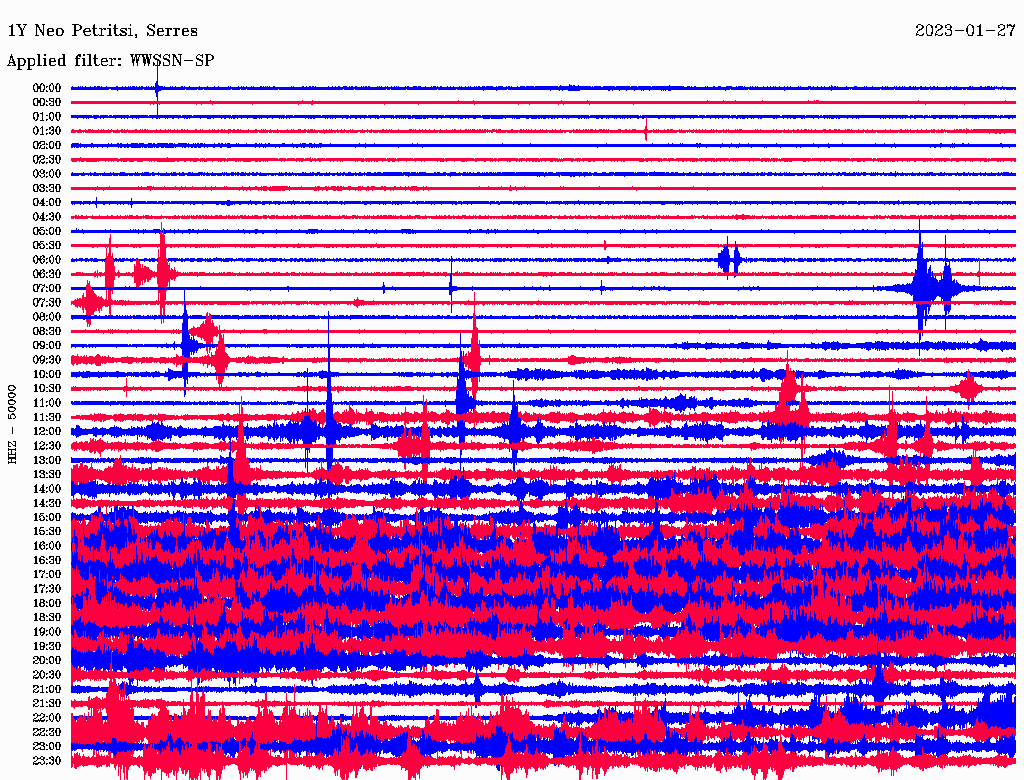Click the 'Applied filter: WWSSN-SP' text
Screen dimensions: 1024x780
pos(110,61)
